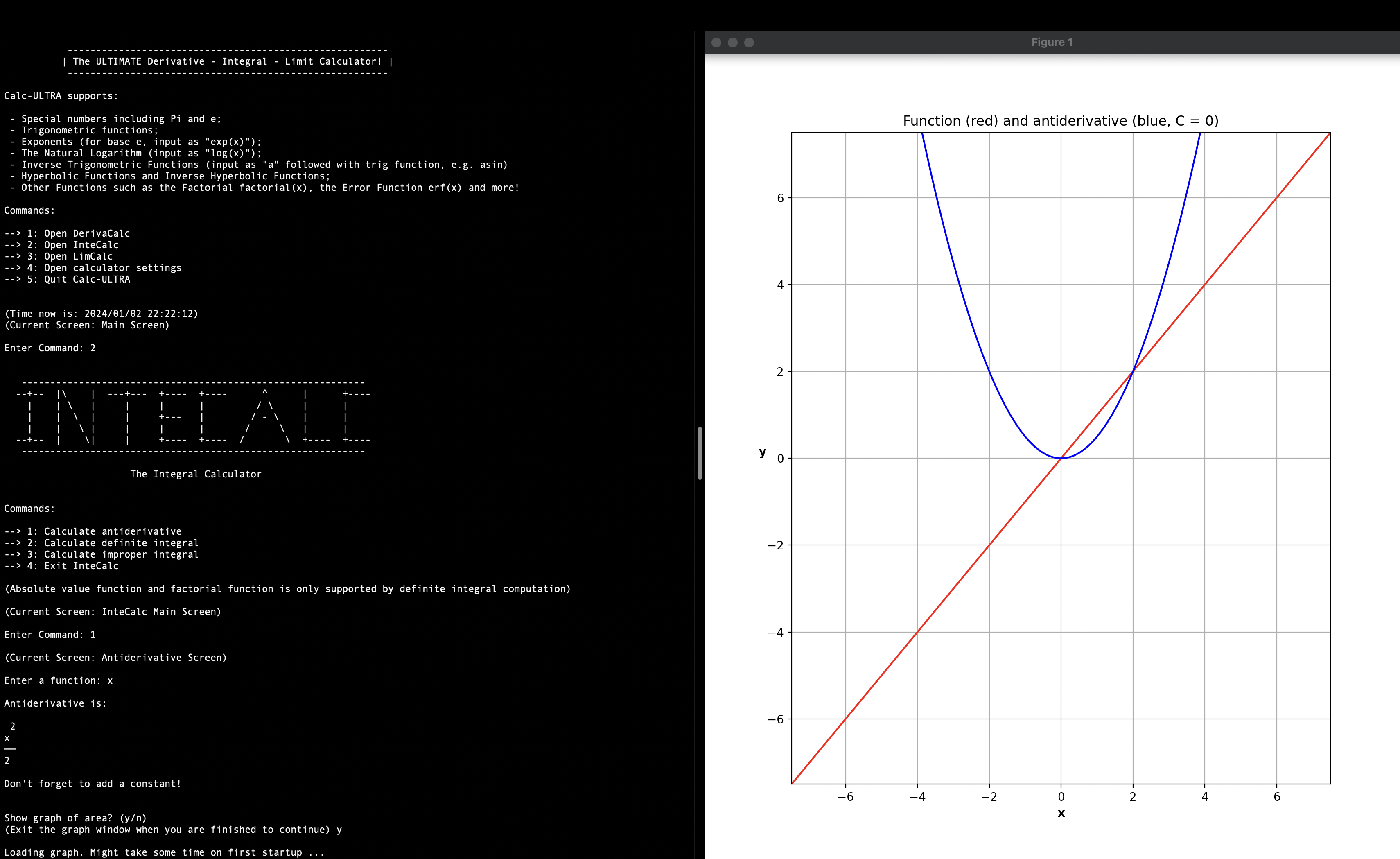
Task: Click the 'Calc-ULTRA supports:' line
Action: coord(61,96)
